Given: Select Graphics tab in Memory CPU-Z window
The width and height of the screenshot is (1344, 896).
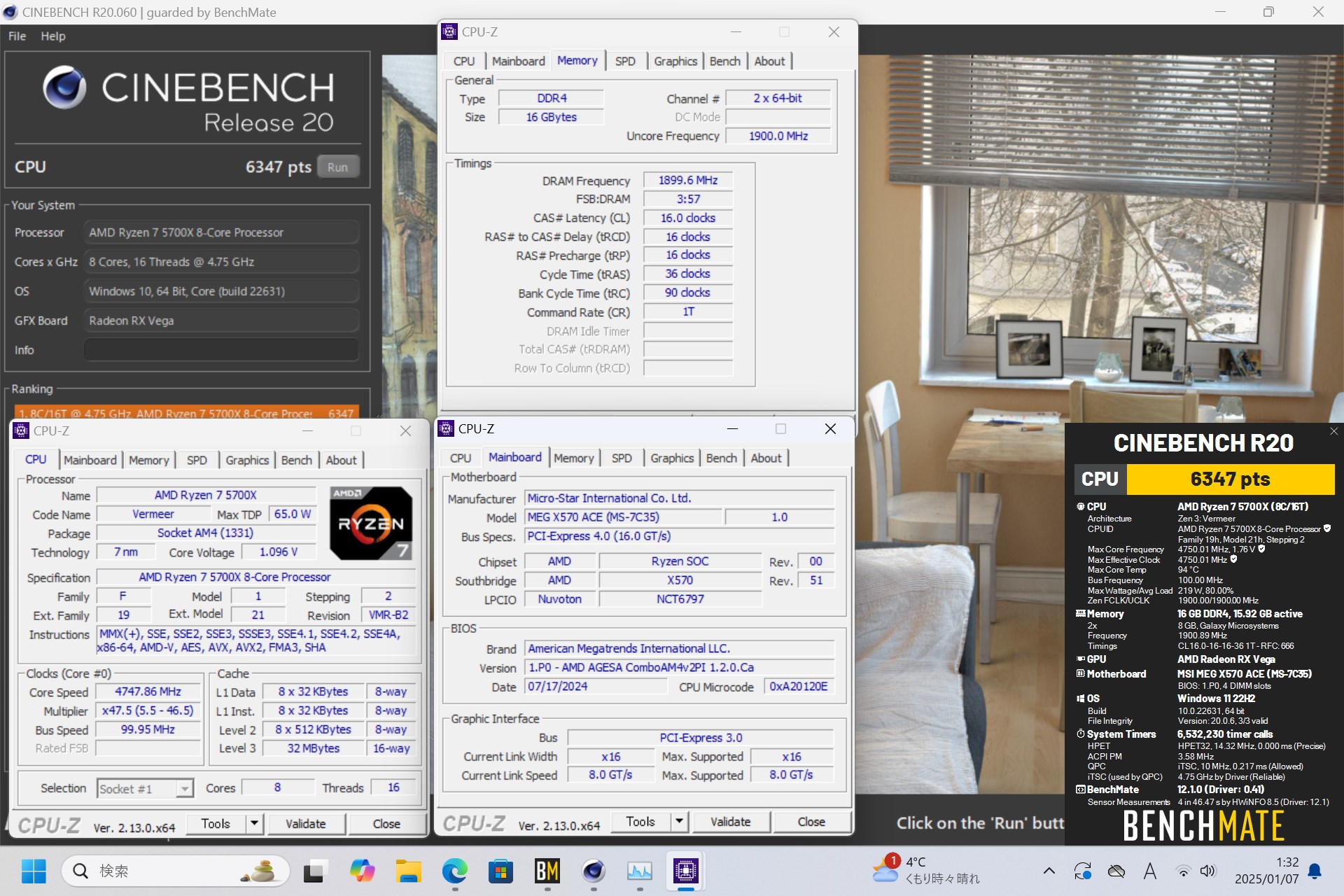Looking at the screenshot, I should (675, 62).
